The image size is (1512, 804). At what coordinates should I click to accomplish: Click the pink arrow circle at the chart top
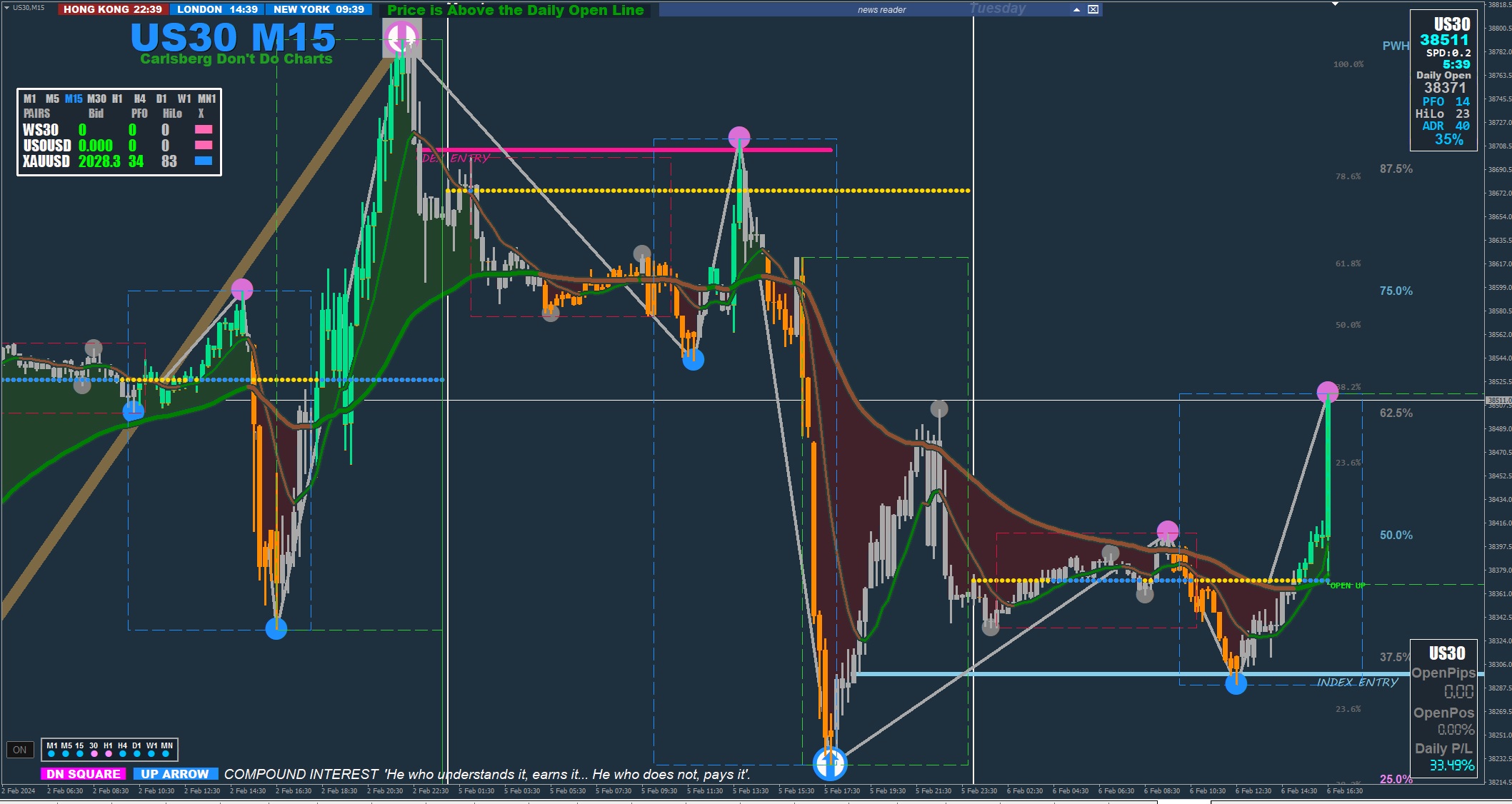(x=401, y=37)
